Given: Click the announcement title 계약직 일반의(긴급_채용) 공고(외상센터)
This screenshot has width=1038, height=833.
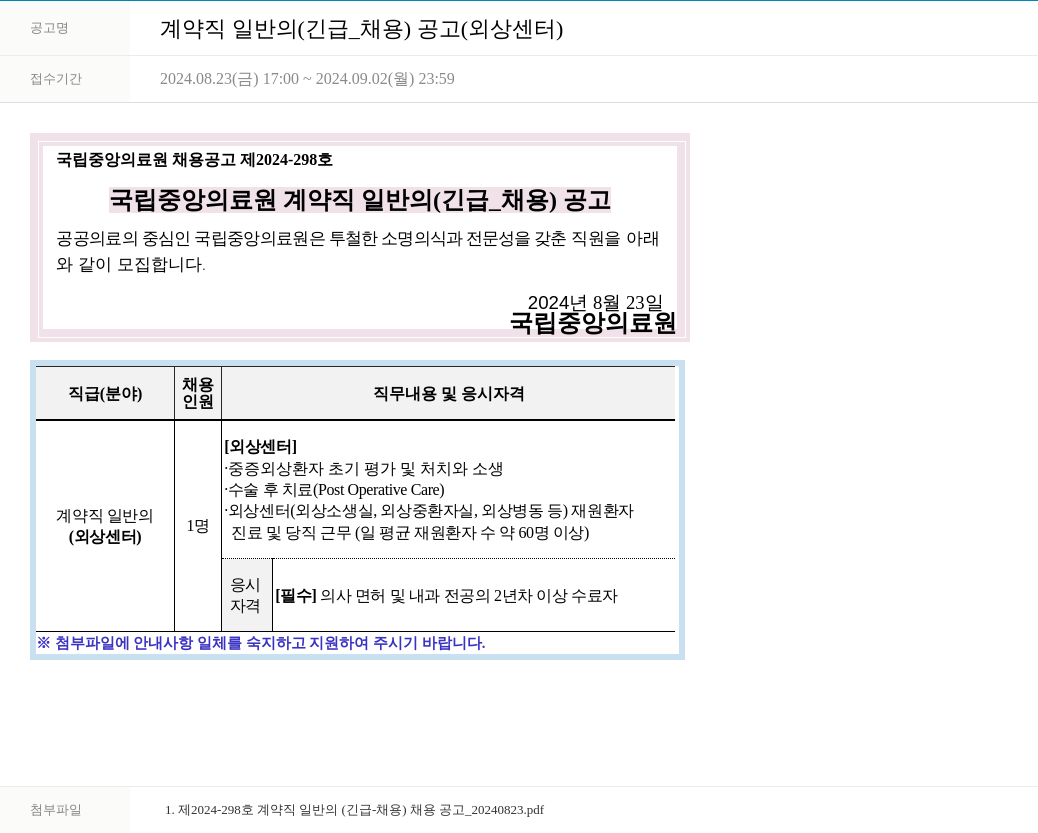Looking at the screenshot, I should pos(361,29).
